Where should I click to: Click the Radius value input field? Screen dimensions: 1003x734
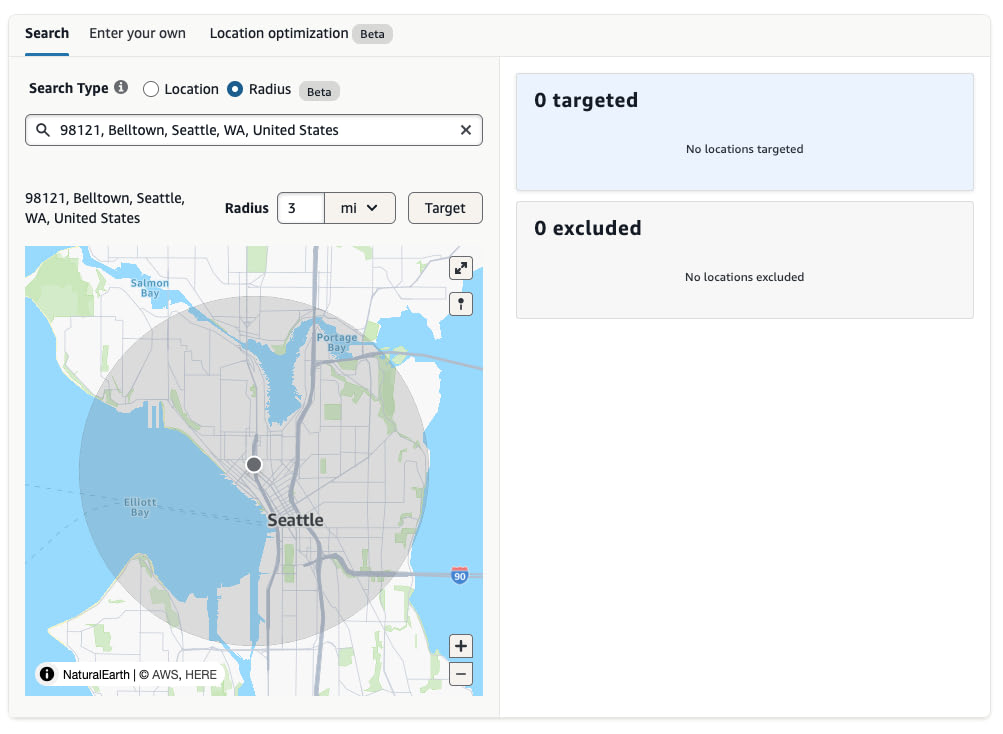click(300, 208)
